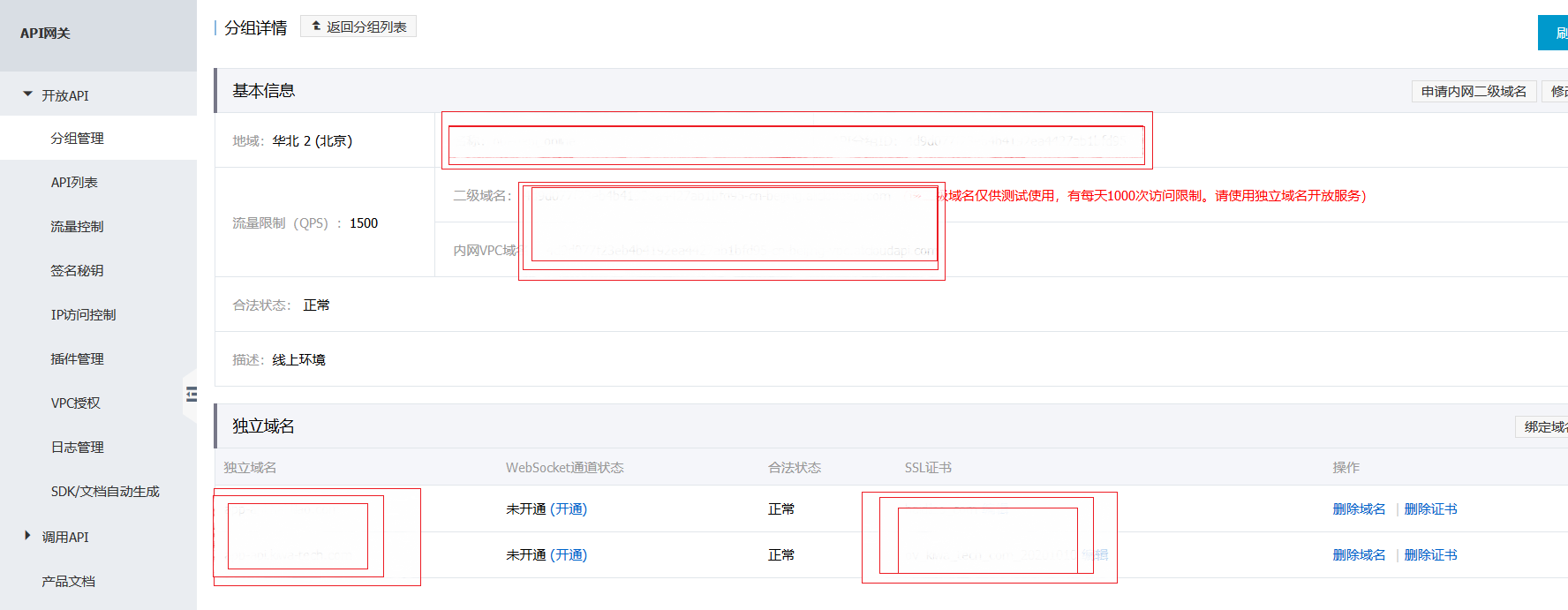Select IP访问控制 in sidebar
The height and width of the screenshot is (610, 1568).
tap(84, 315)
